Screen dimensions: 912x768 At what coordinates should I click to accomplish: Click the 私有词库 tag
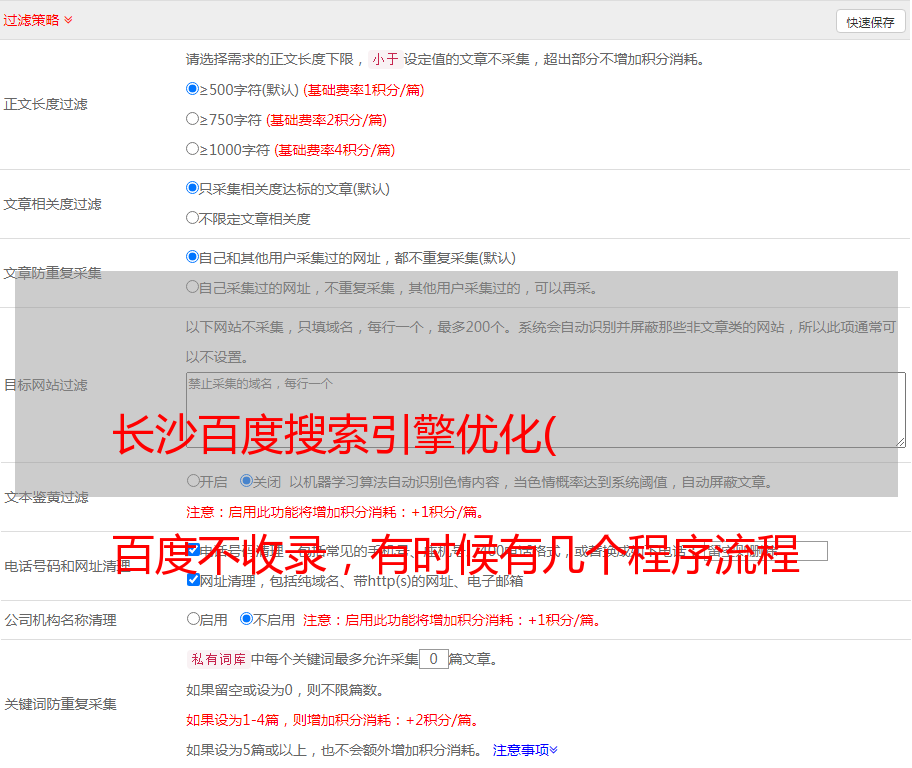[x=219, y=659]
